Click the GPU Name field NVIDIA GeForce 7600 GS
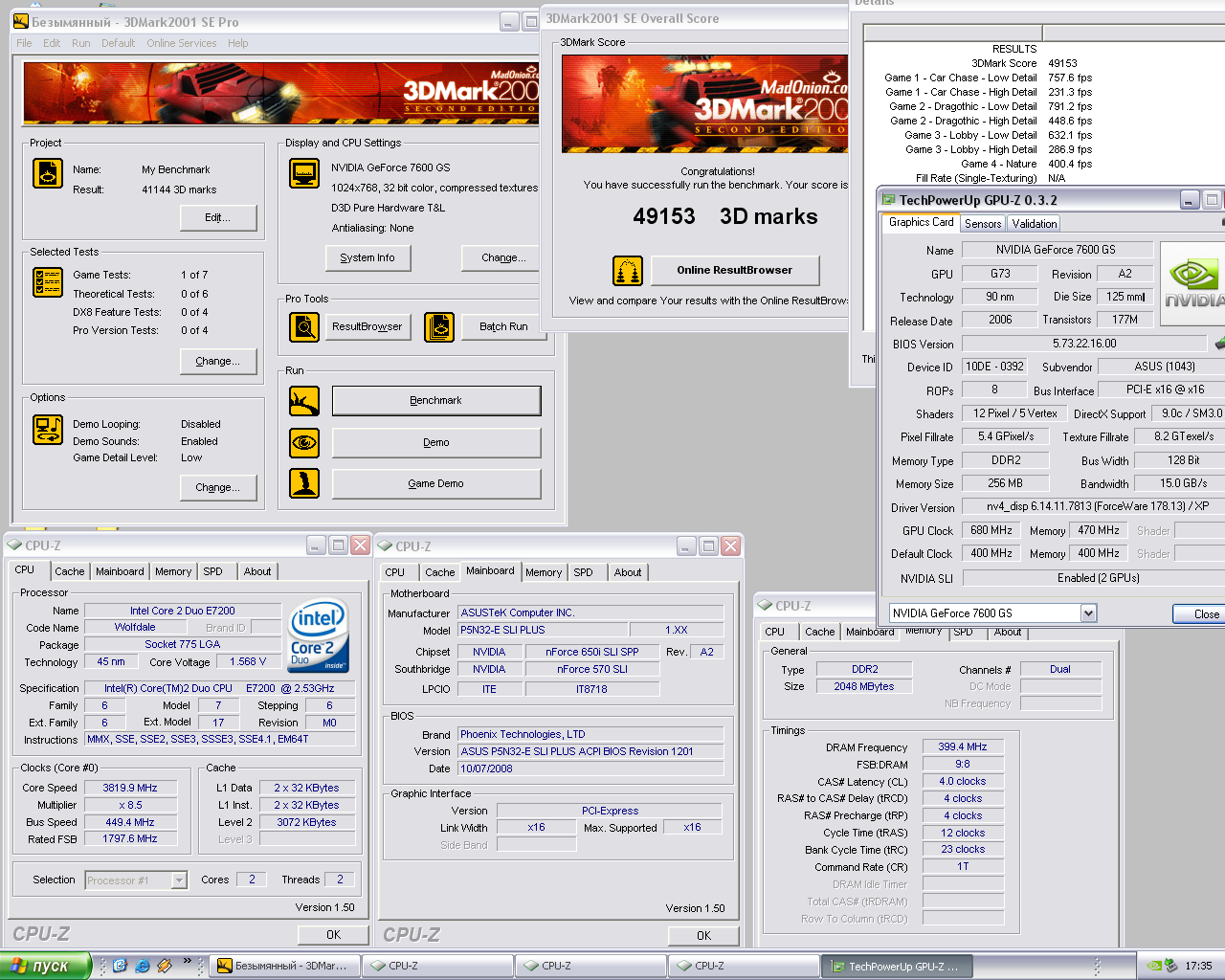The height and width of the screenshot is (980, 1225). click(1057, 250)
